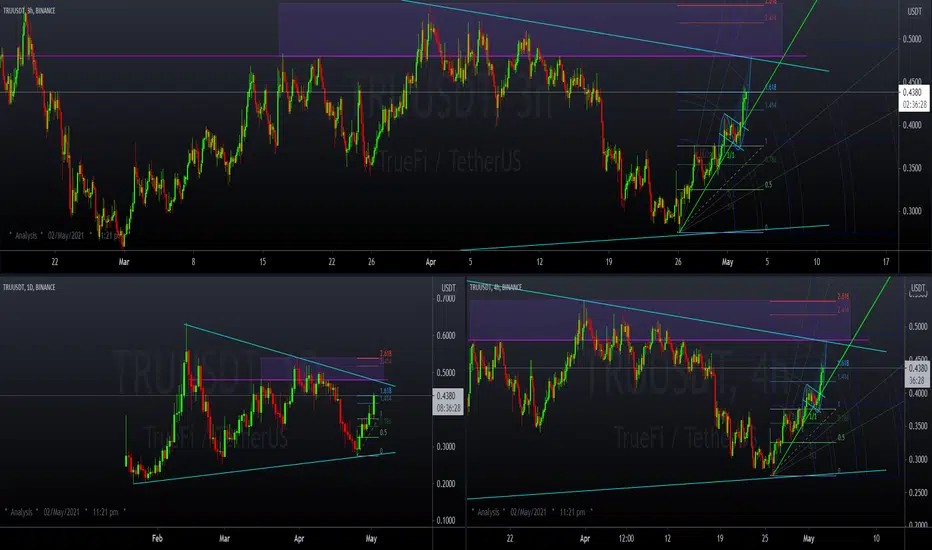This screenshot has height=550, width=932.
Task: Click the 0.6000 price level on the 1D chart scale
Action: pyautogui.click(x=446, y=335)
